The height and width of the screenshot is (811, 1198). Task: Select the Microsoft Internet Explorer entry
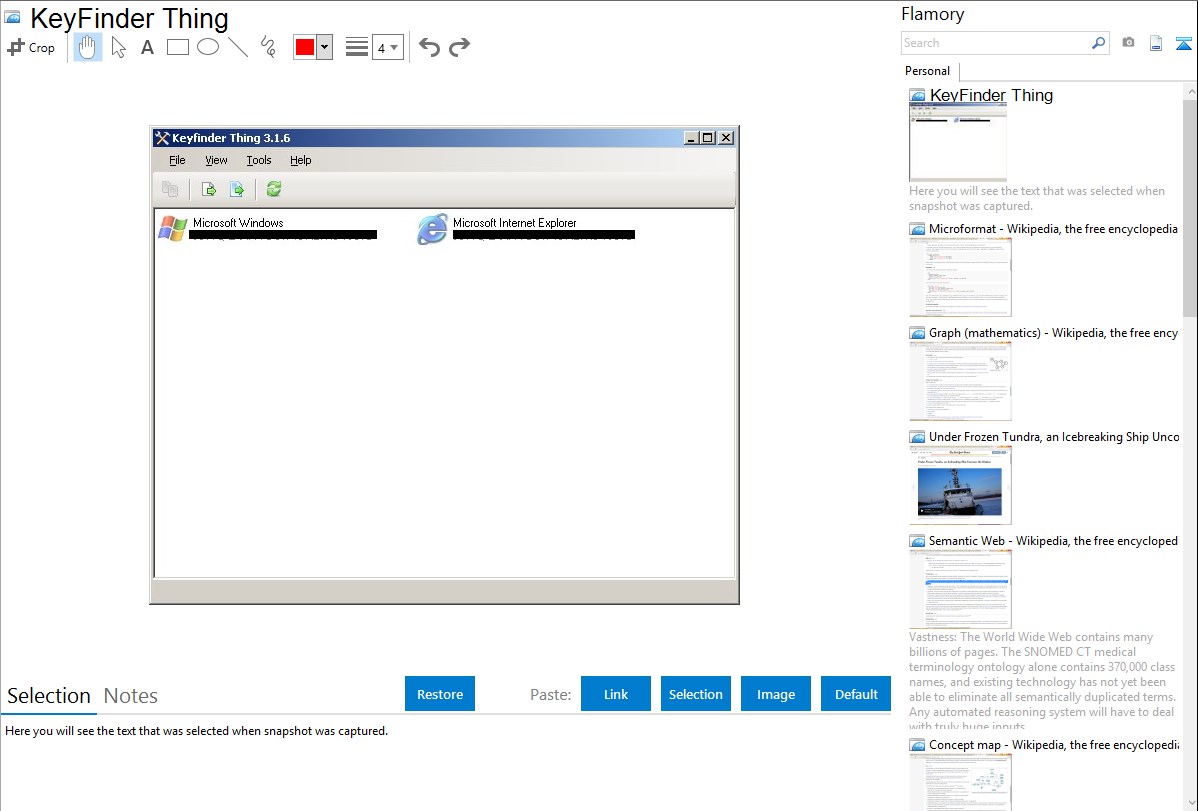526,229
